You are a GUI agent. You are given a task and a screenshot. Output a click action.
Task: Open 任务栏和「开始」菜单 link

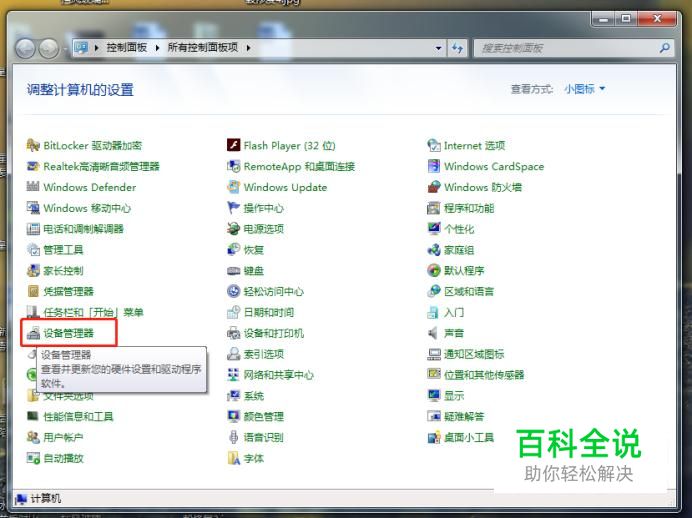click(94, 312)
